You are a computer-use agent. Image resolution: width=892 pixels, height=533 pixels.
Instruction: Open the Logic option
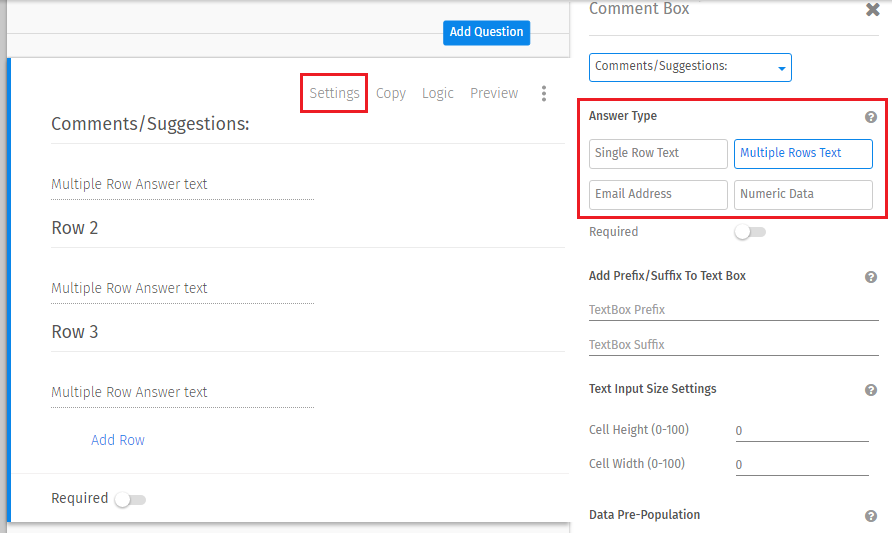(x=437, y=93)
